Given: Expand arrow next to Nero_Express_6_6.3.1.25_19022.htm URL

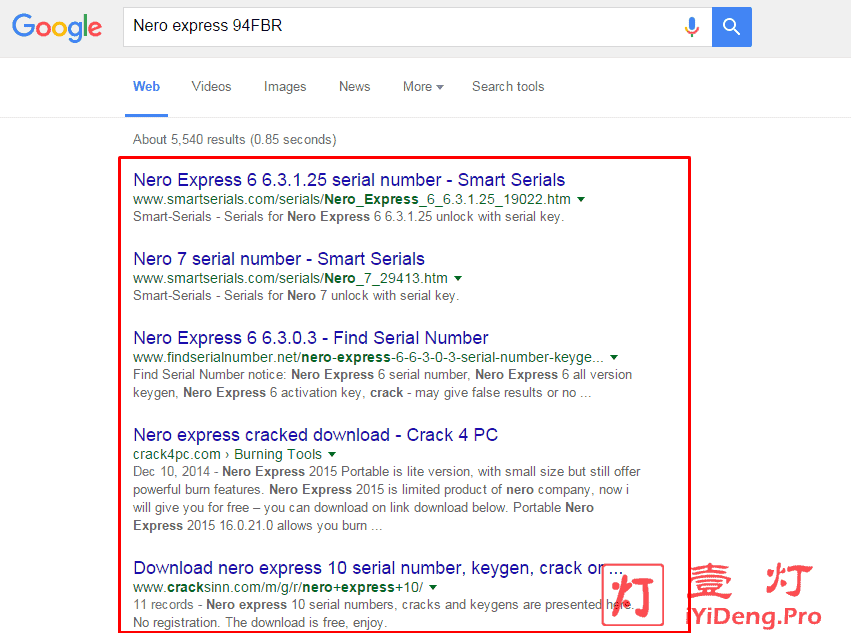Looking at the screenshot, I should pyautogui.click(x=581, y=199).
